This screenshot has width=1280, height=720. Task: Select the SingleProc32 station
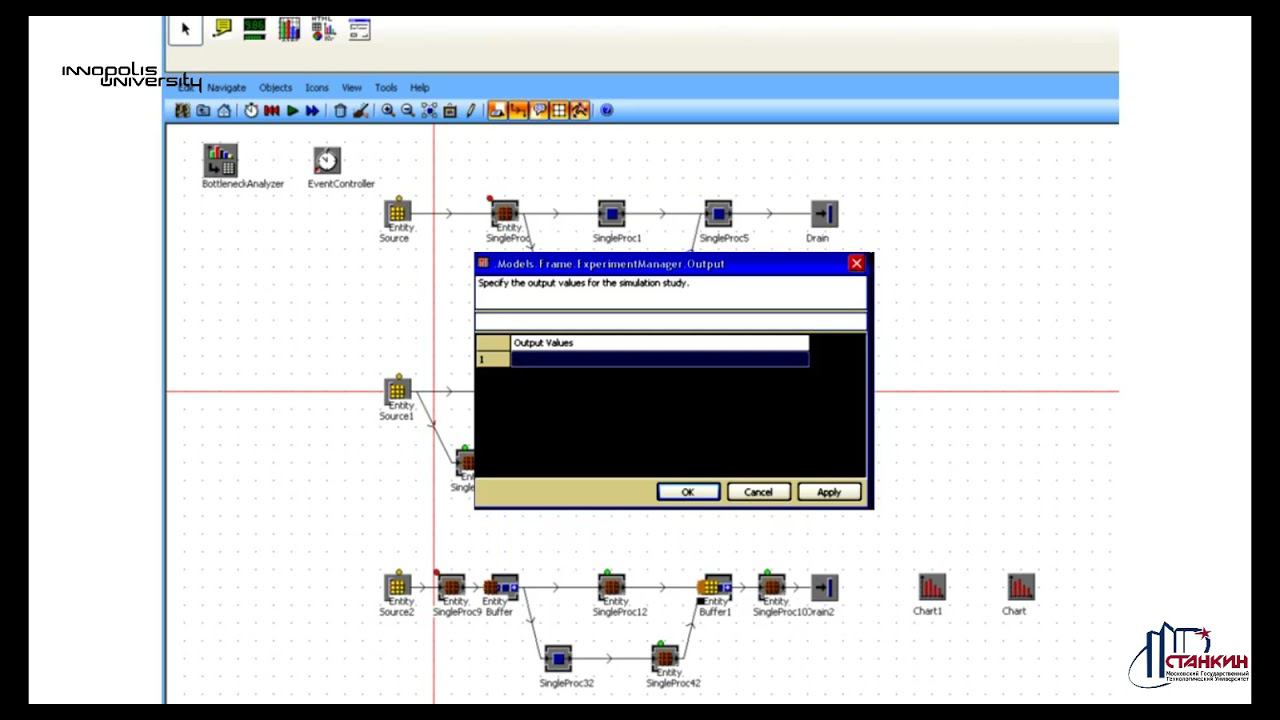[558, 659]
